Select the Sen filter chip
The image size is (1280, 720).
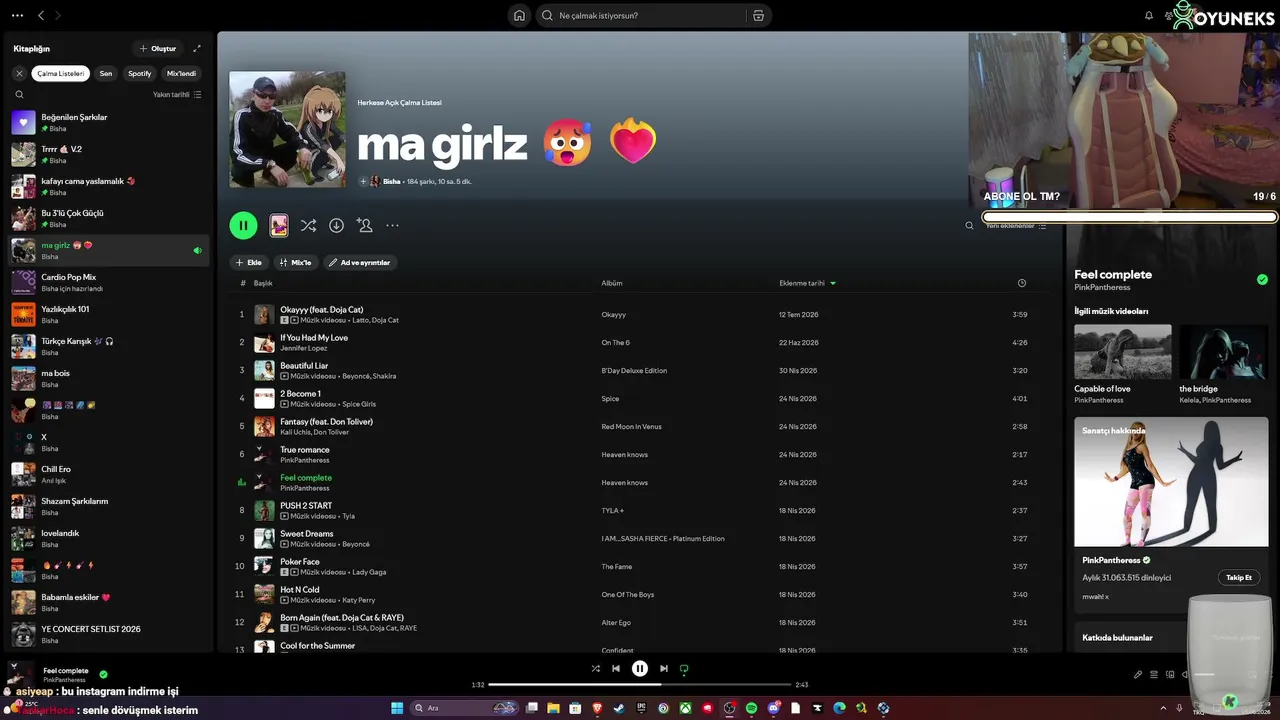point(105,73)
